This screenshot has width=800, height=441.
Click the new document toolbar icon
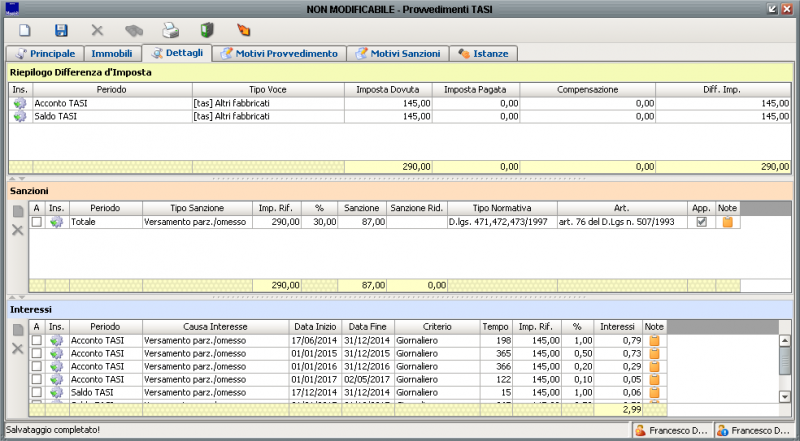tap(25, 31)
